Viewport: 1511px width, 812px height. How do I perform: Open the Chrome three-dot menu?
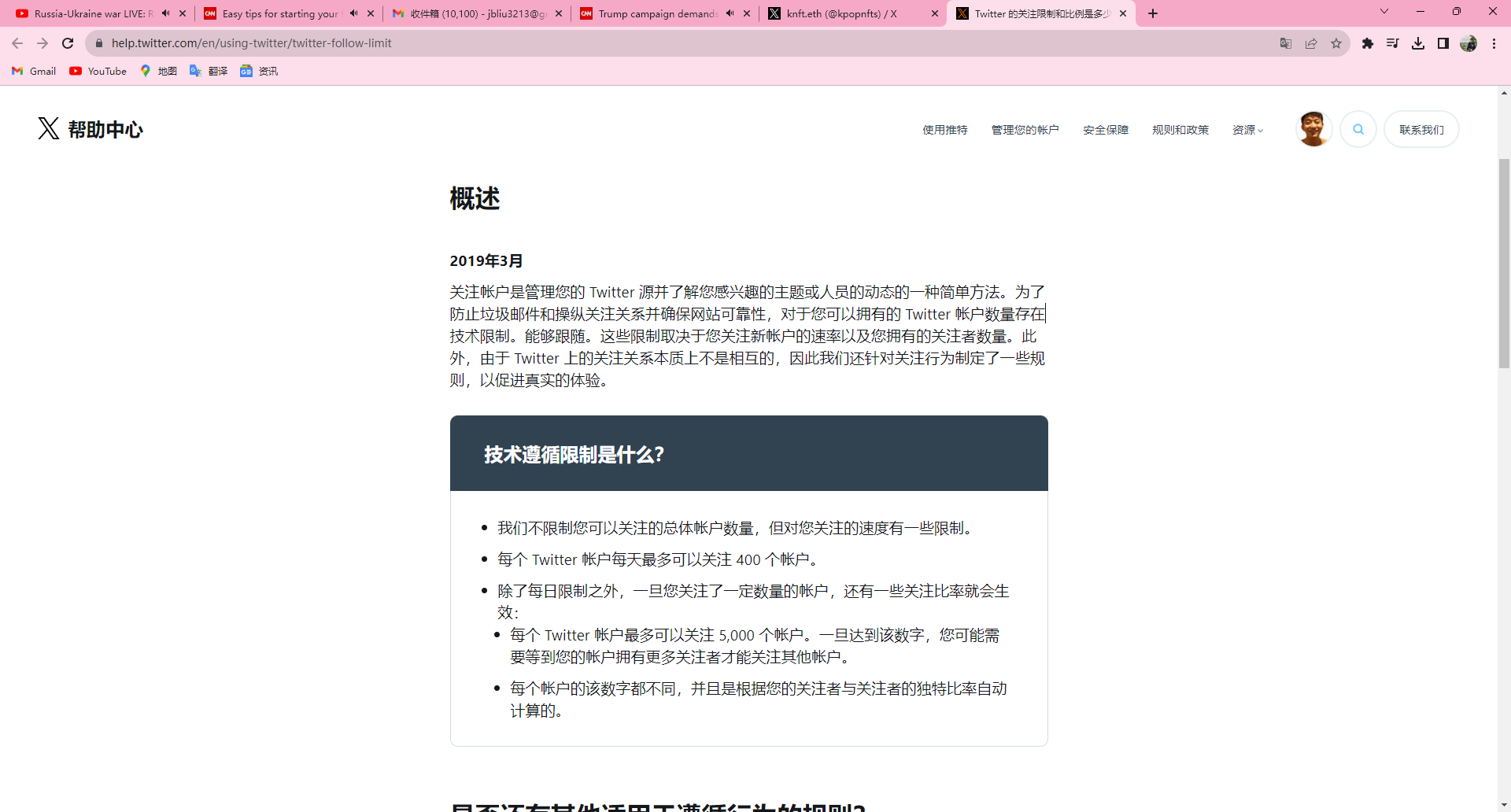coord(1494,43)
